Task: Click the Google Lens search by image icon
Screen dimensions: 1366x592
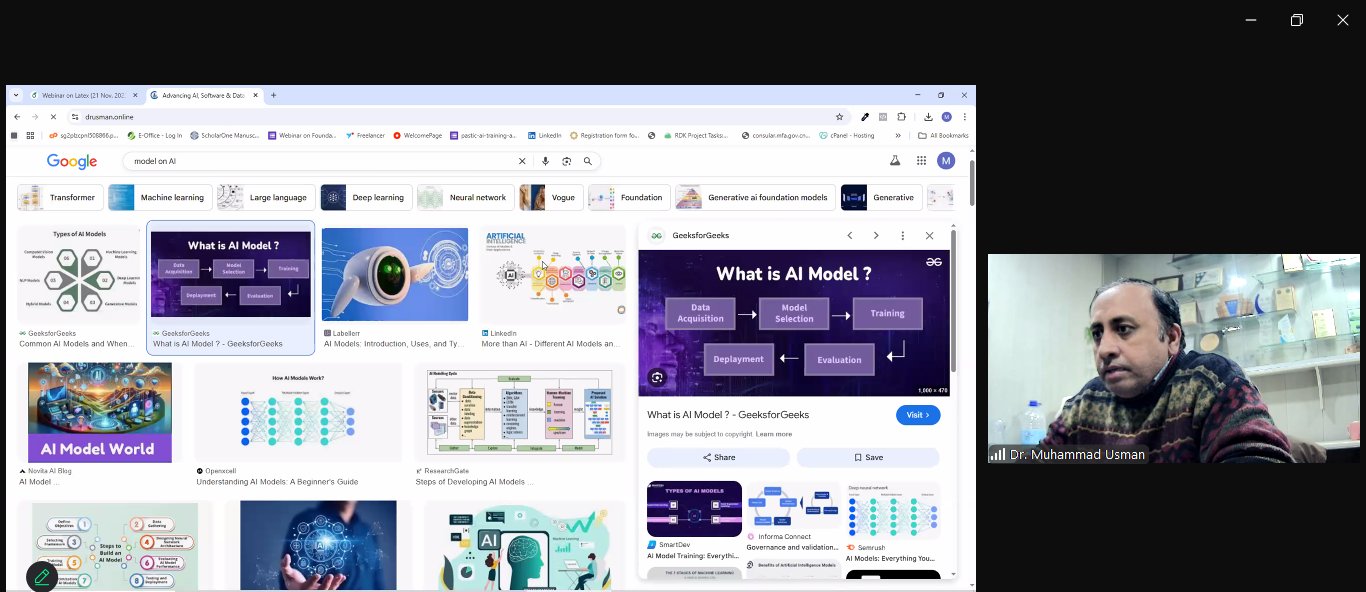Action: click(566, 161)
